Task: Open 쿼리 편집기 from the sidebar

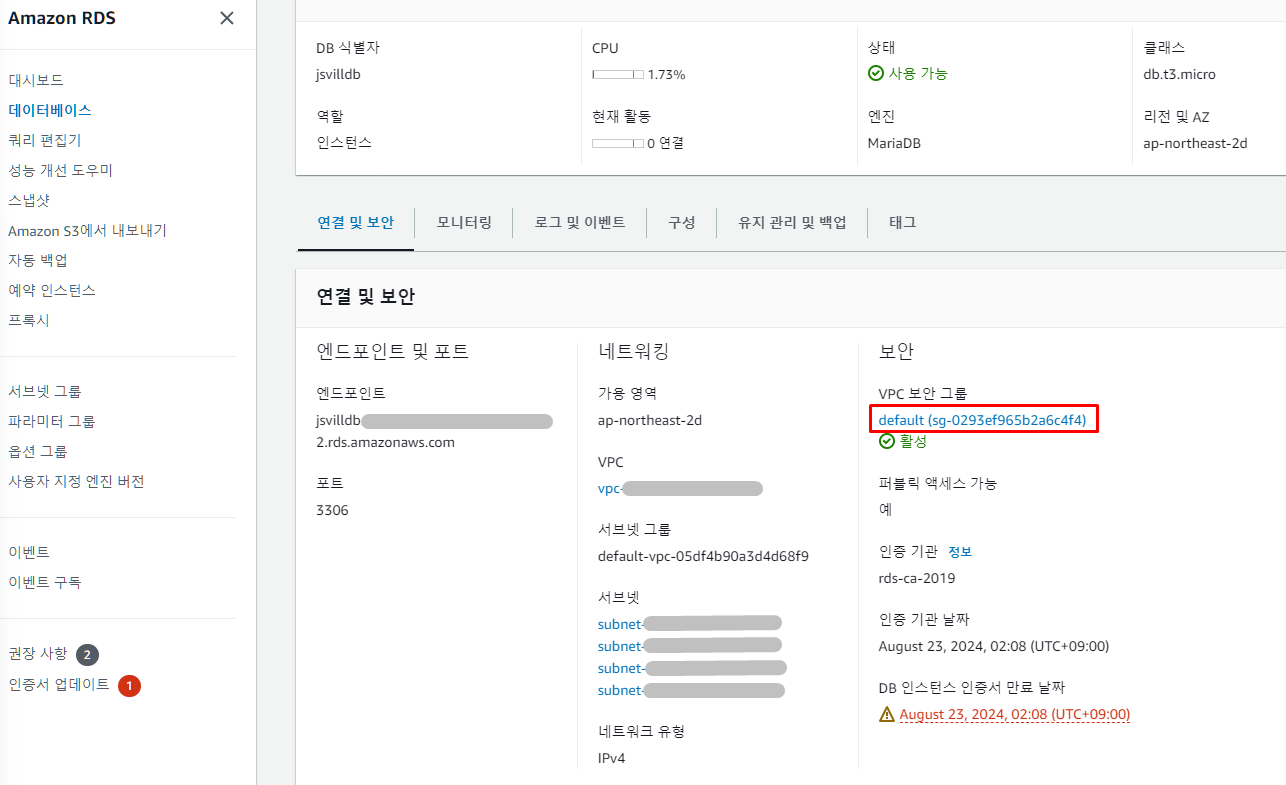Action: coord(44,140)
